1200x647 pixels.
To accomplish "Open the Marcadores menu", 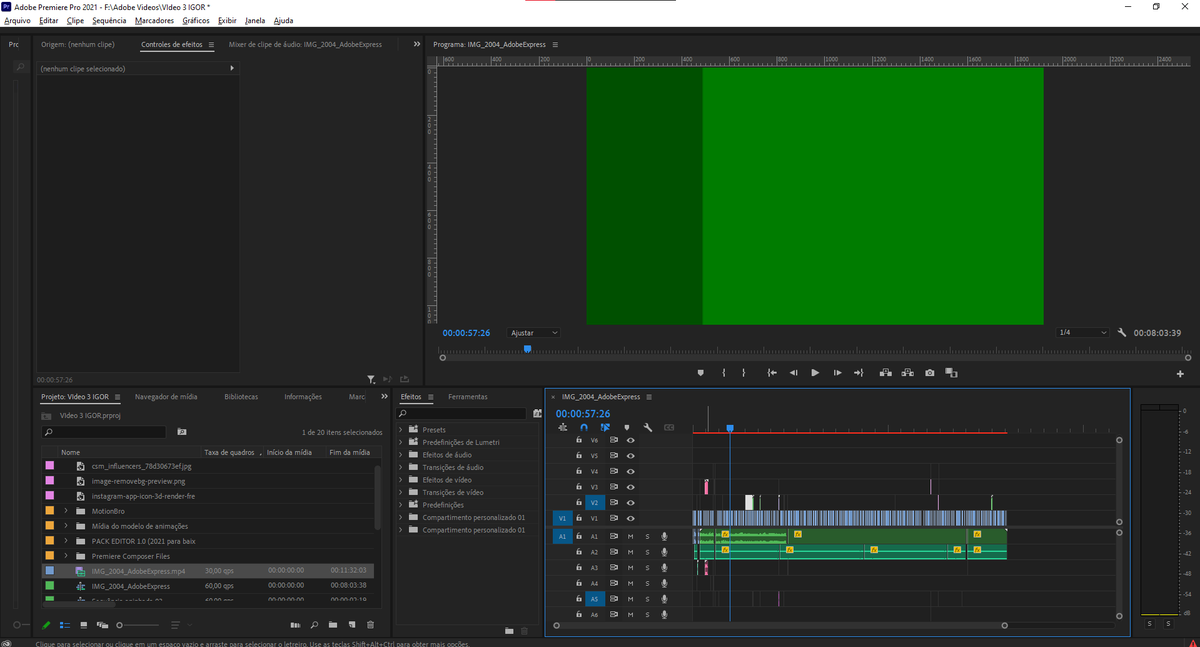I will (154, 20).
